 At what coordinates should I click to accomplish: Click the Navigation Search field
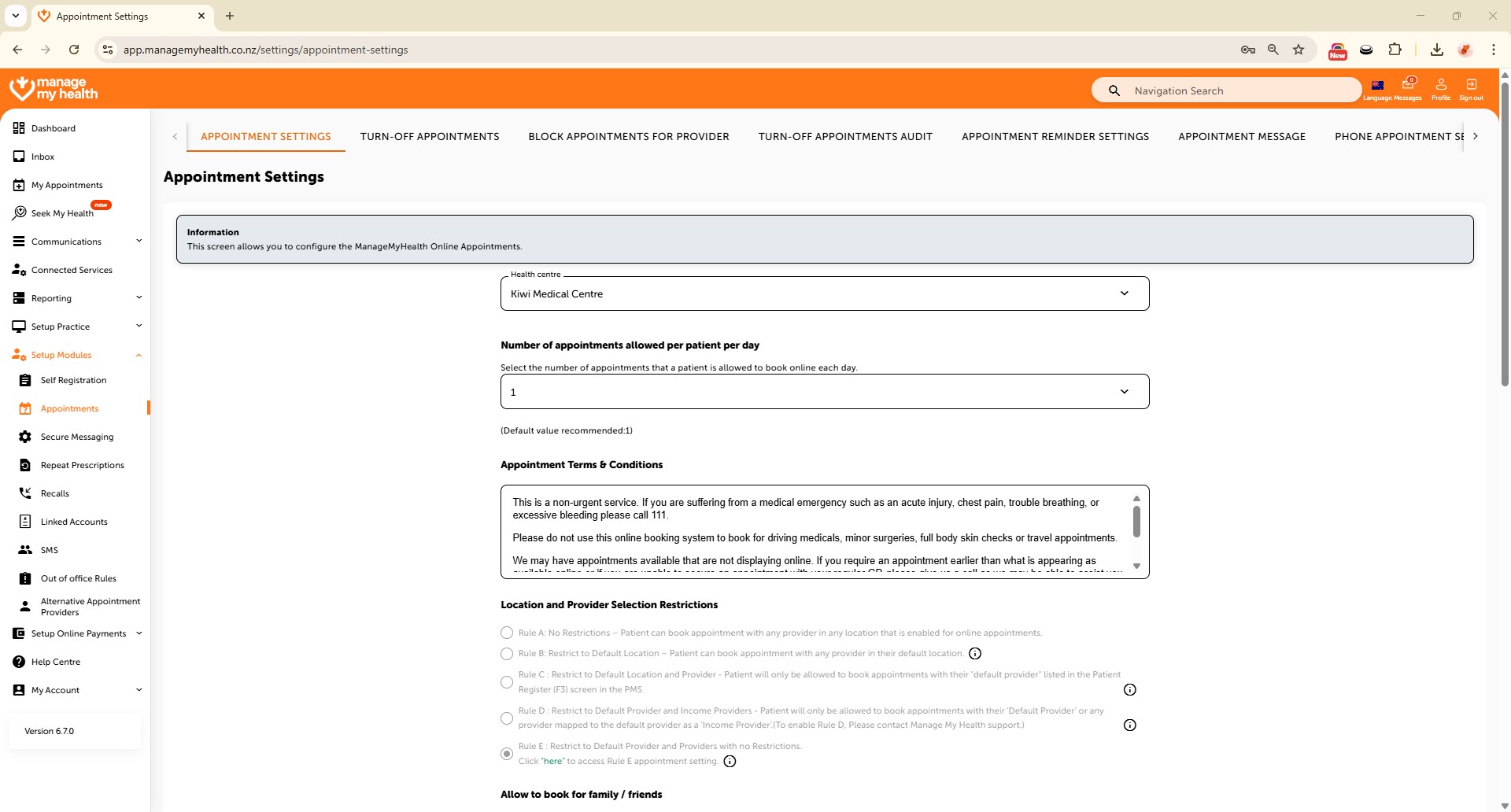1236,90
